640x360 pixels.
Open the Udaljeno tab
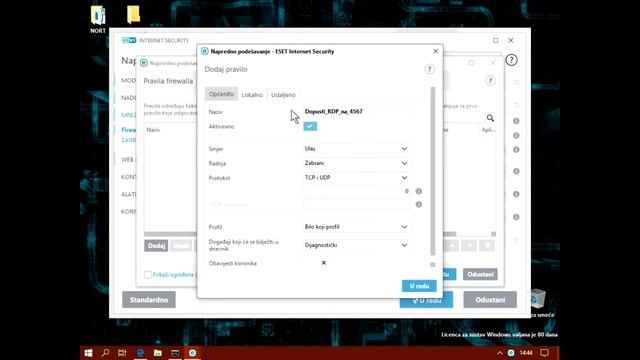coord(283,94)
